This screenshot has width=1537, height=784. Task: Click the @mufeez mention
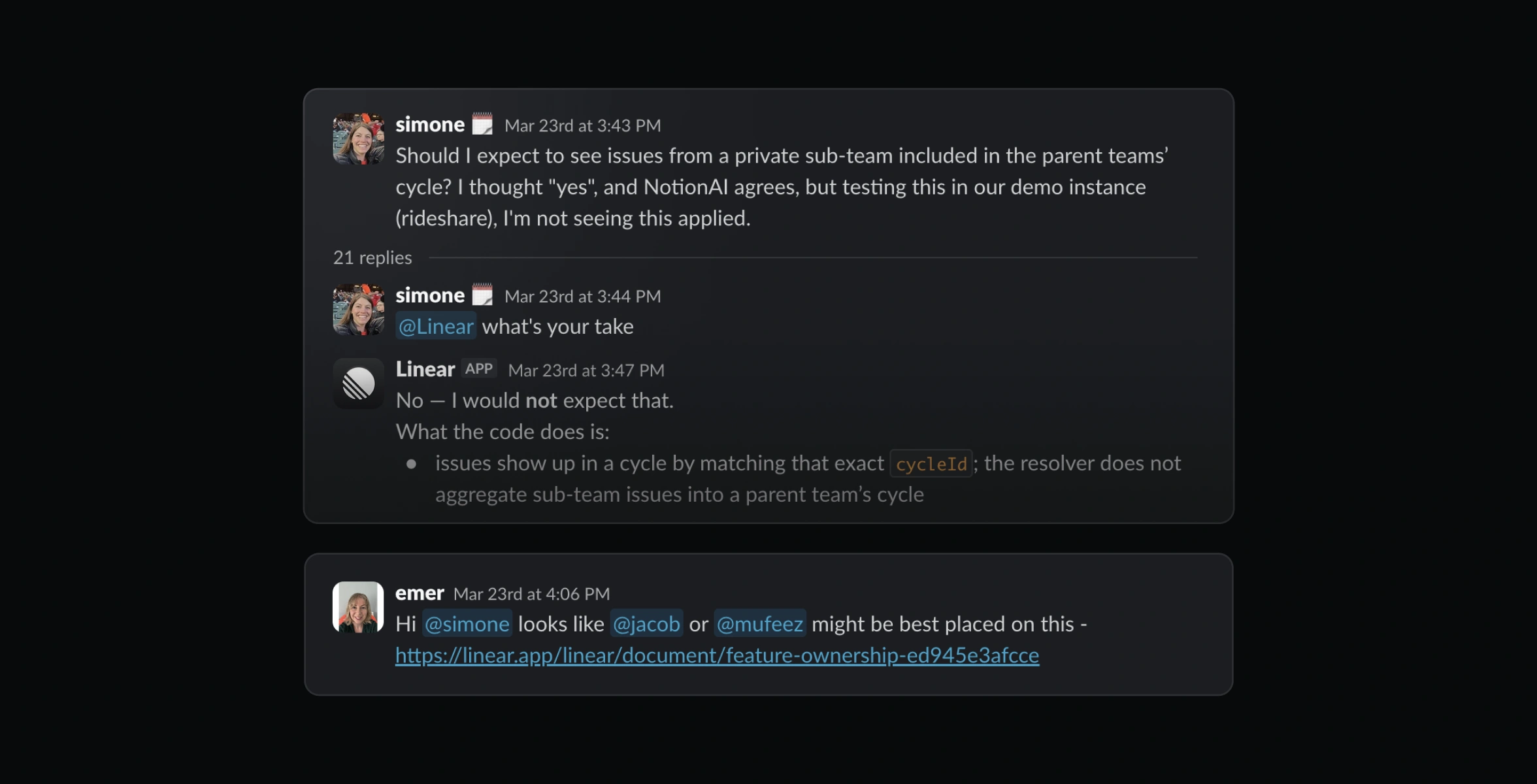(759, 624)
